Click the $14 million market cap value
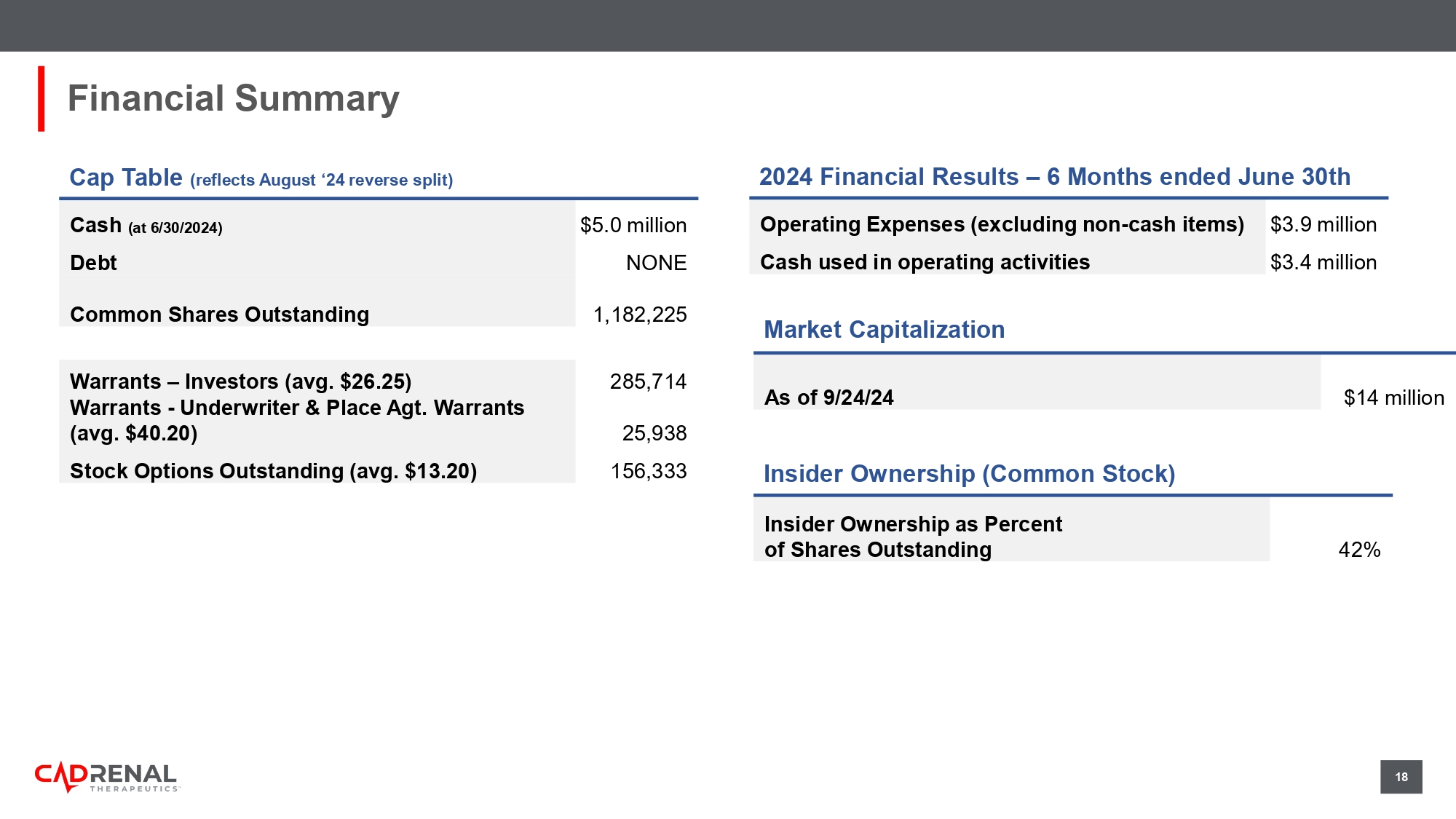The image size is (1456, 819). 1394,397
